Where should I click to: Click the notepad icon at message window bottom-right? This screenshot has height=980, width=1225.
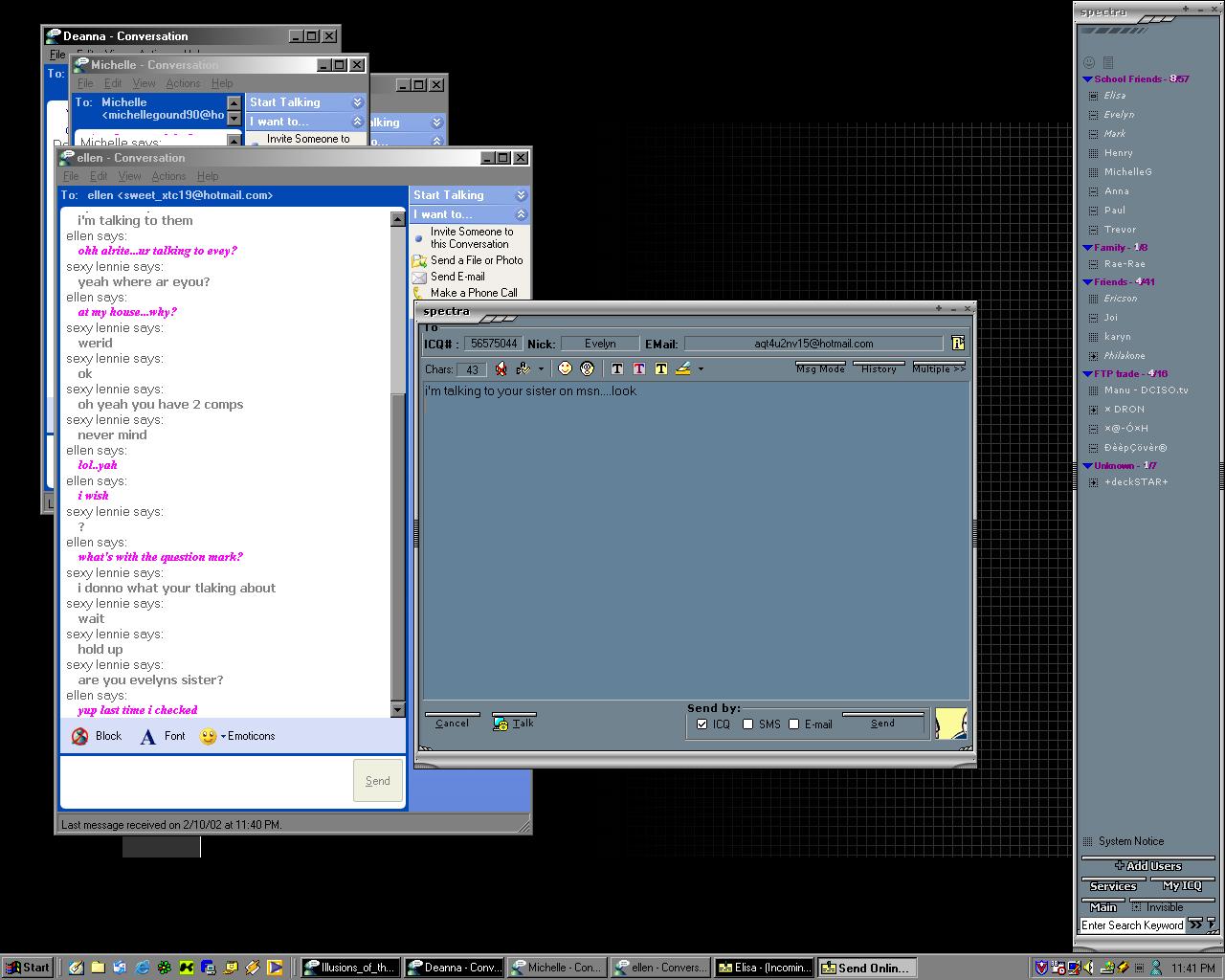(x=950, y=724)
